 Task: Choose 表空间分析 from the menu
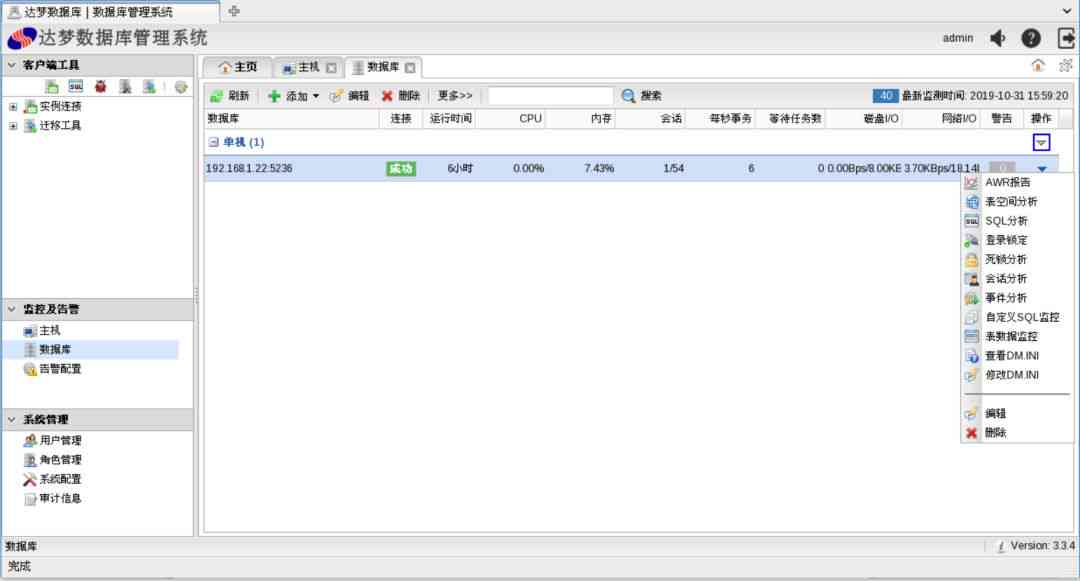[x=1017, y=202]
